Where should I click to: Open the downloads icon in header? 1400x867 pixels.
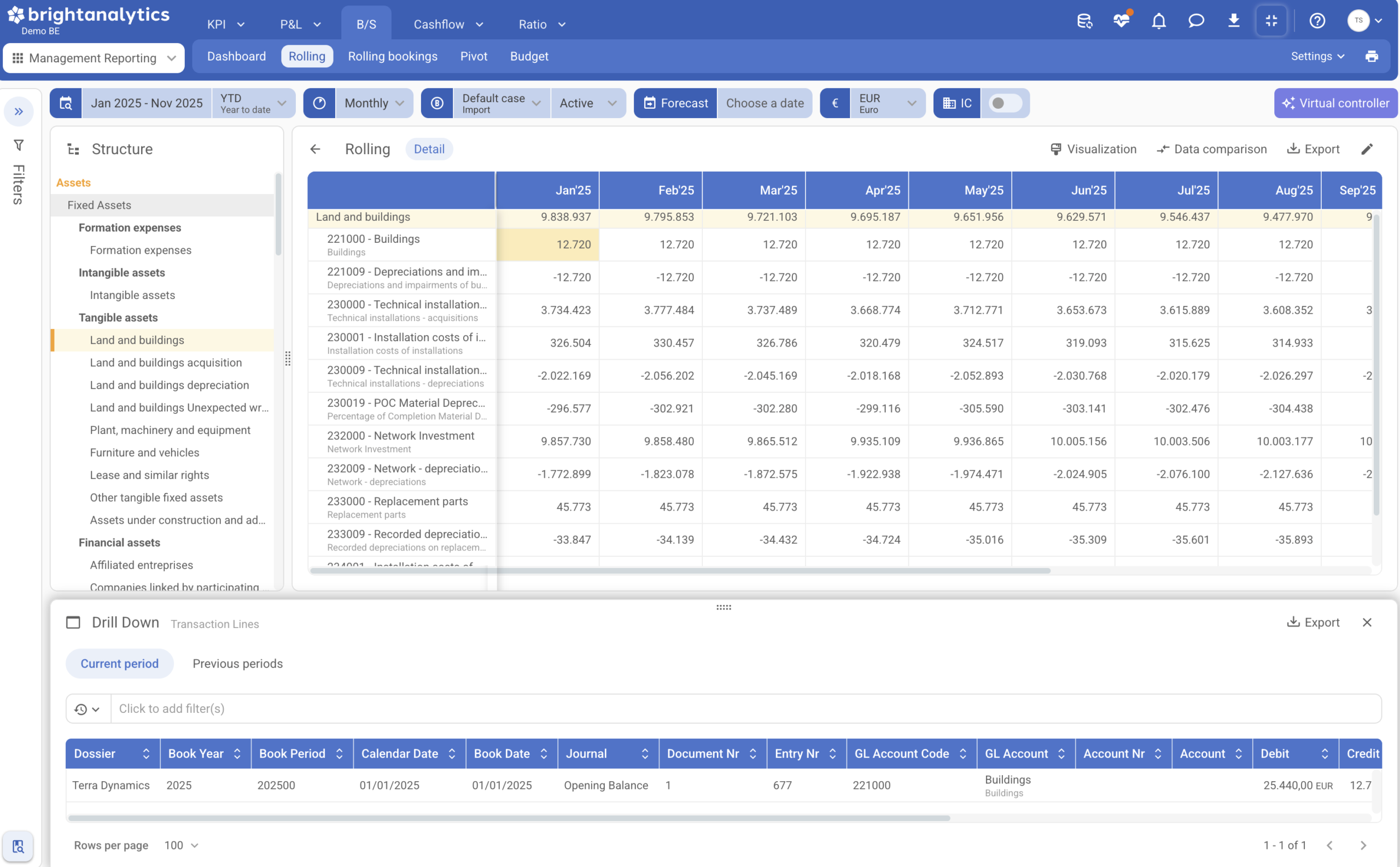1234,21
